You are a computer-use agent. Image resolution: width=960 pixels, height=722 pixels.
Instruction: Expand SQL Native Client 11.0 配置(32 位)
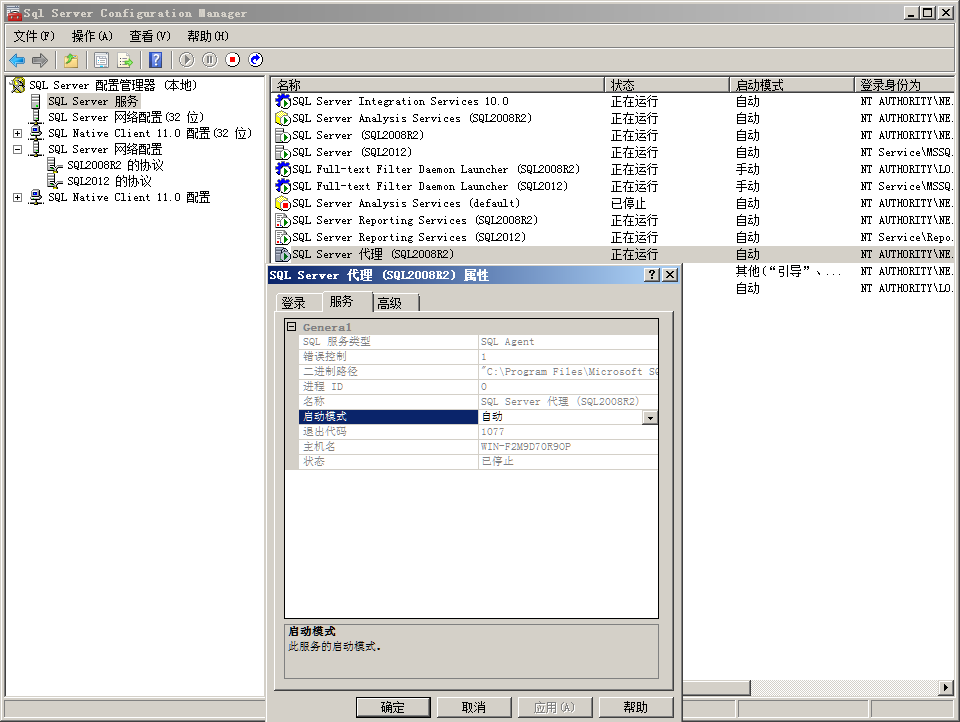[x=17, y=133]
